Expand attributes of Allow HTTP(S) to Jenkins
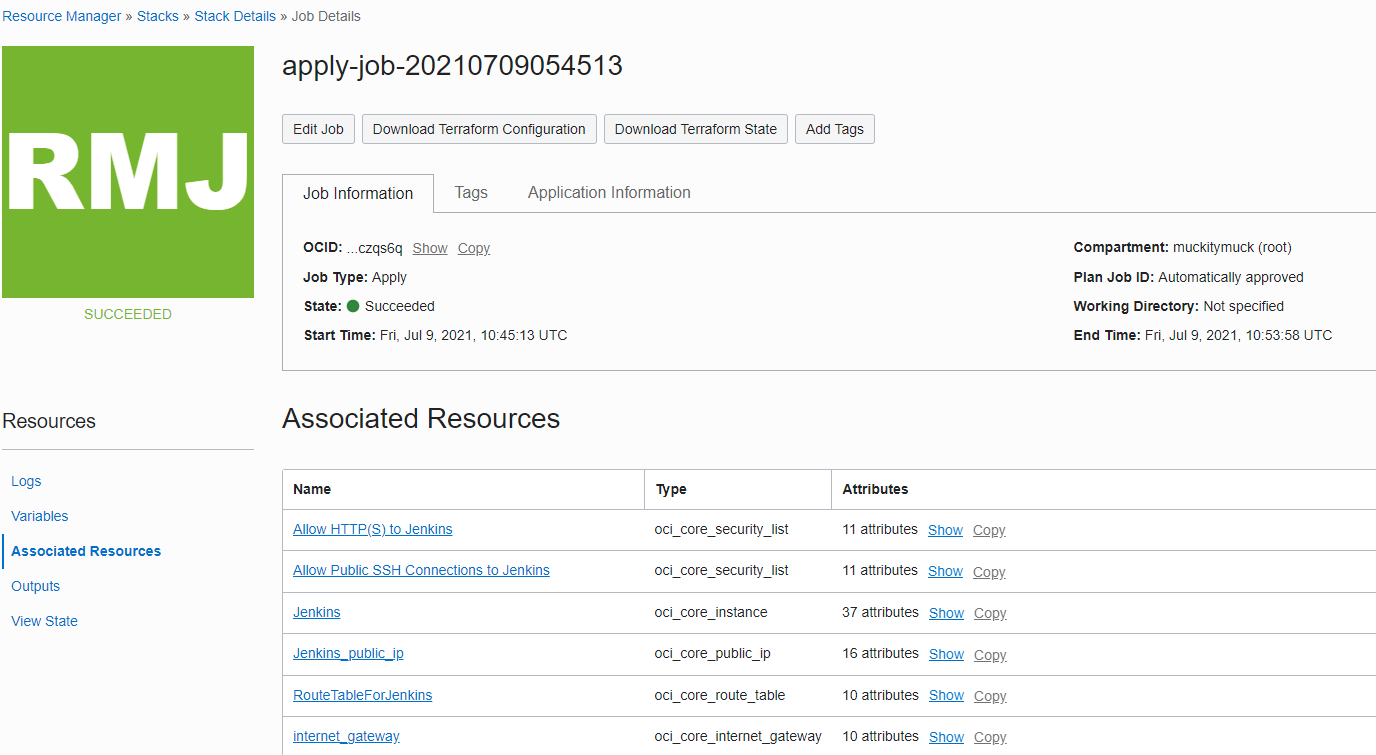Viewport: 1376px width, 755px height. click(945, 530)
